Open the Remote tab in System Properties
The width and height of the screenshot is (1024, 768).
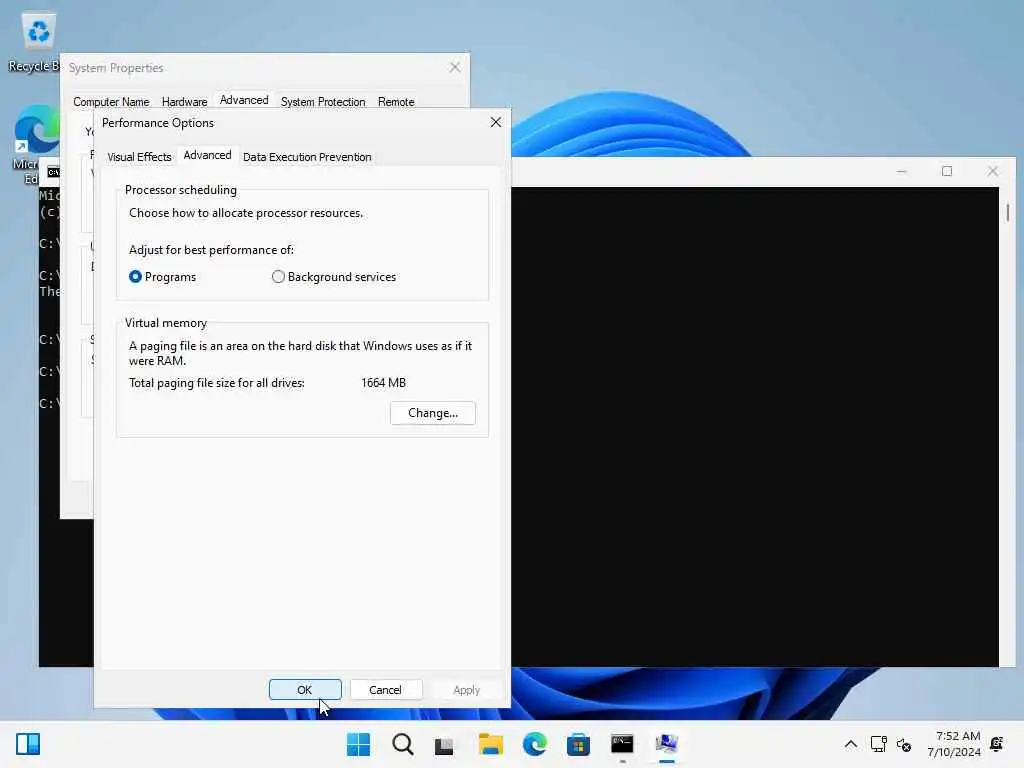pyautogui.click(x=396, y=102)
